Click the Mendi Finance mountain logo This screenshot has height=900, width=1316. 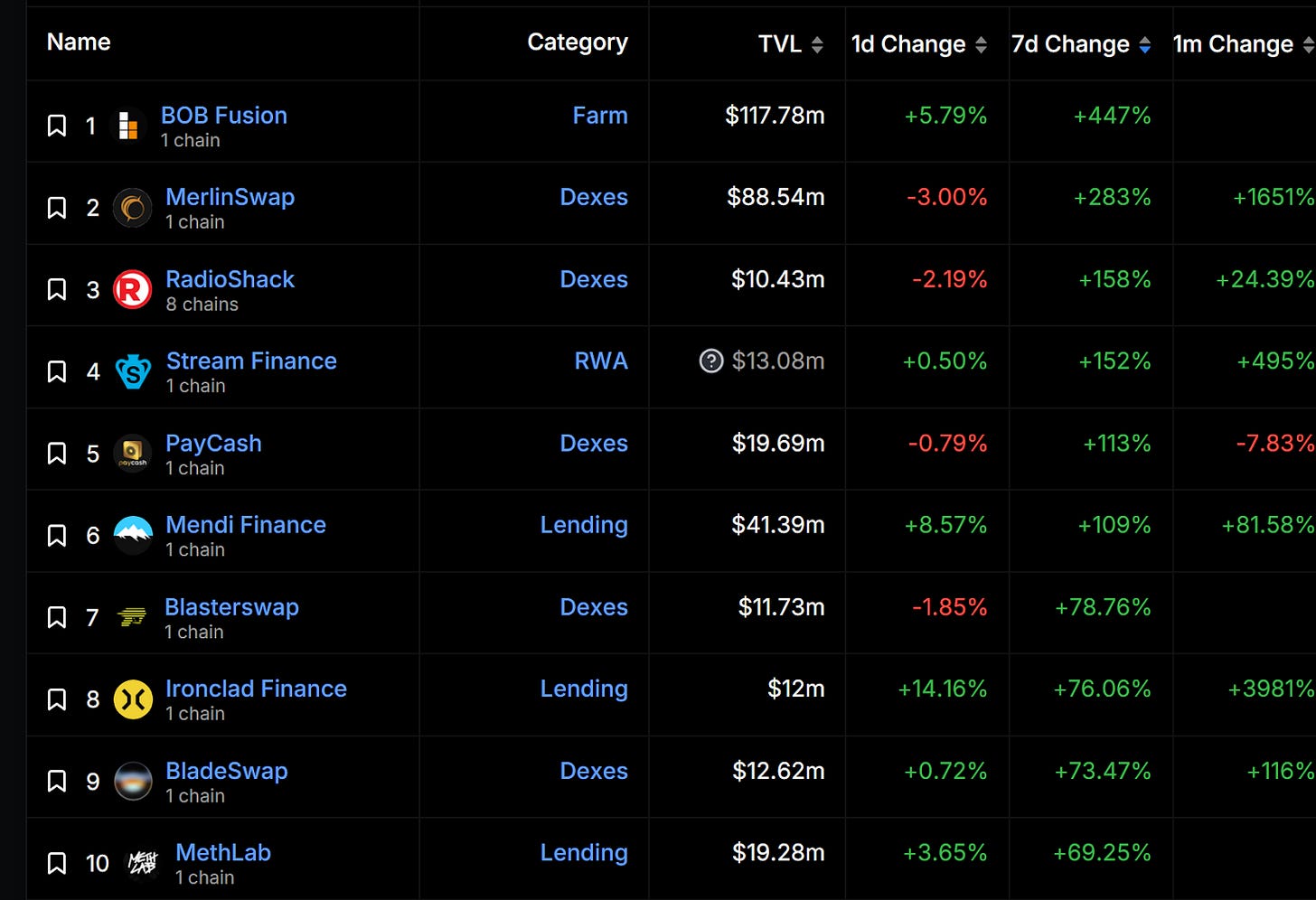pos(133,535)
